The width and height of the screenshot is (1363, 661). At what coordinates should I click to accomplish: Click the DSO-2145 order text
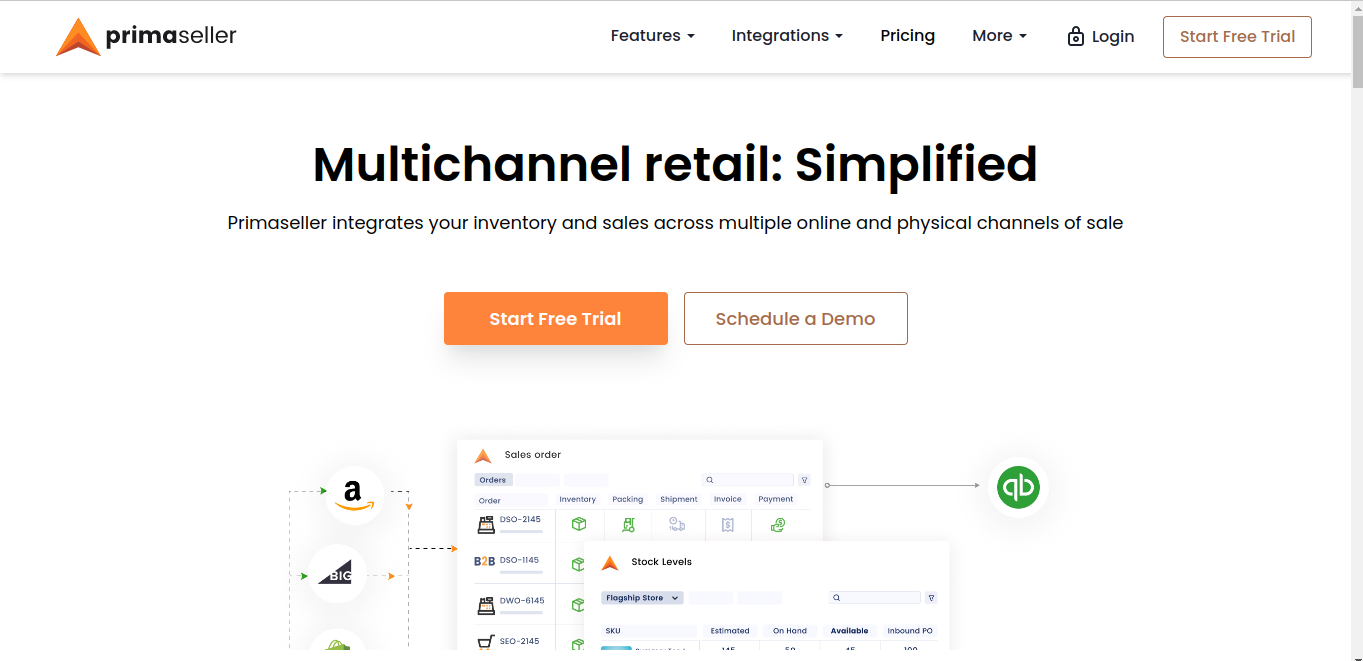[x=520, y=520]
